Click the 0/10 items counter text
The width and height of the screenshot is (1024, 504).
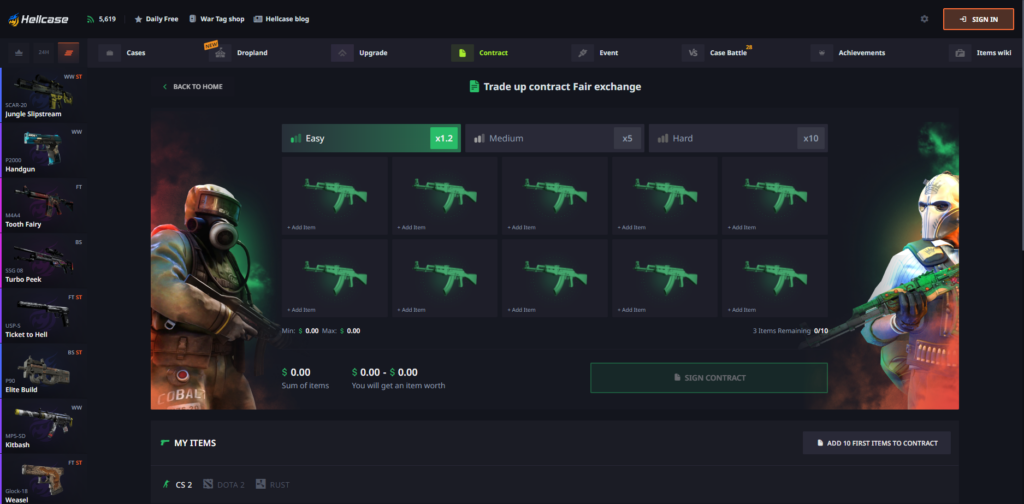tap(821, 331)
